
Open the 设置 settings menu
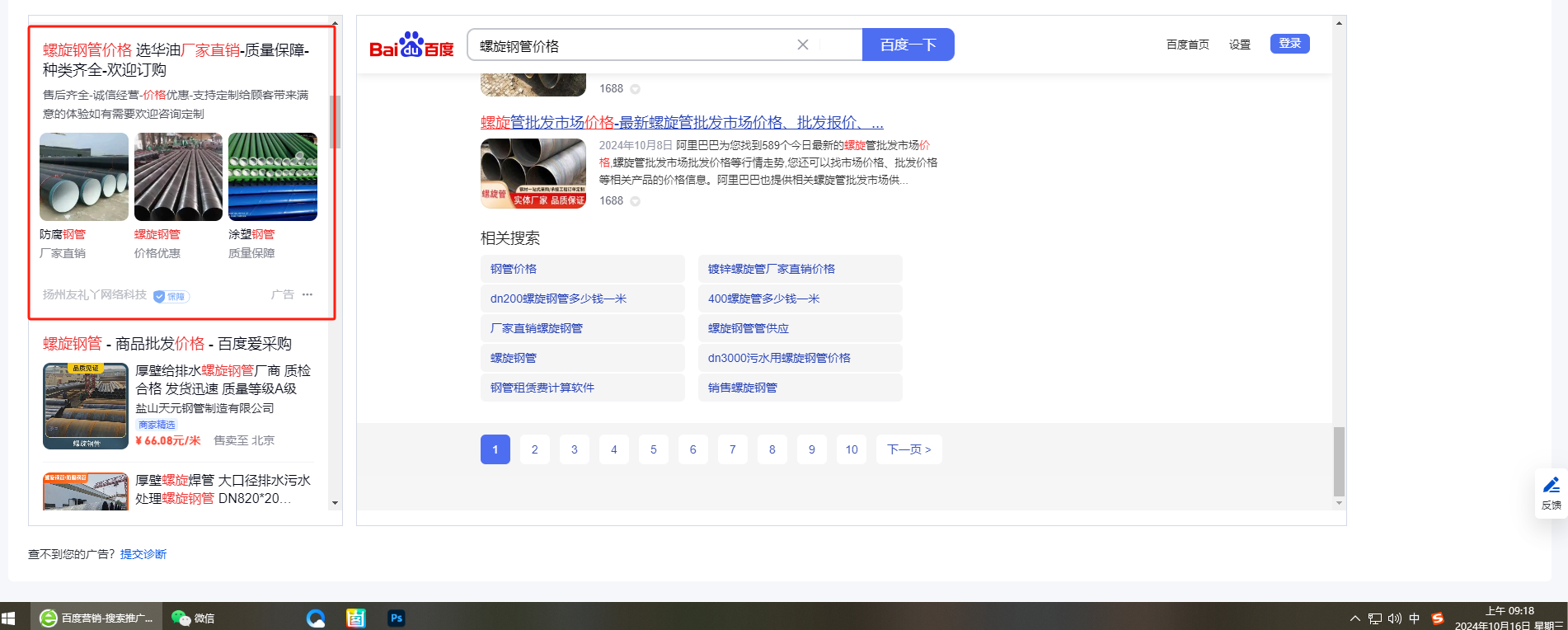pos(1240,45)
